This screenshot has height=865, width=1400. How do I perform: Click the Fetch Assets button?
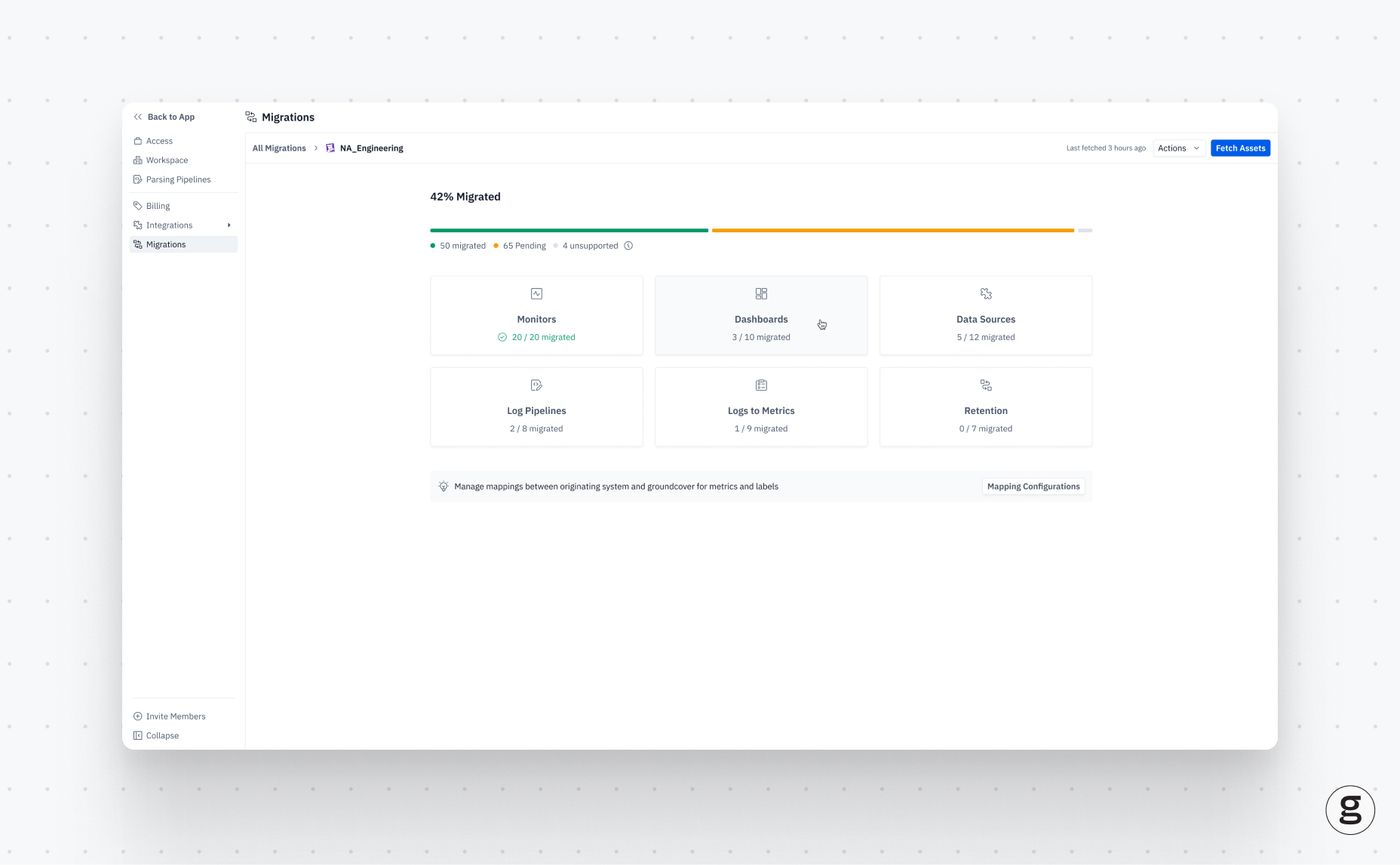point(1240,148)
